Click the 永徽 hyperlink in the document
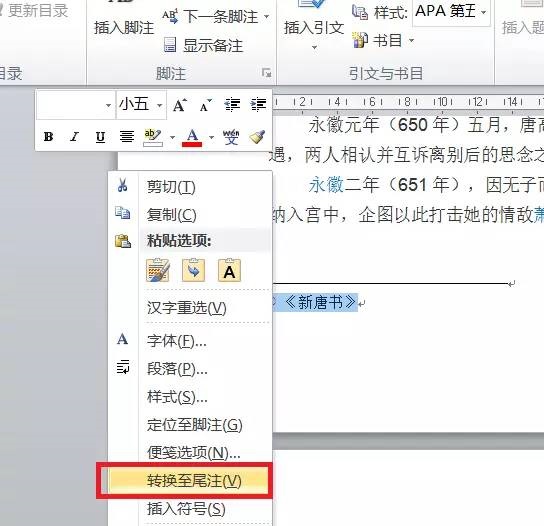This screenshot has height=526, width=544. (x=326, y=184)
